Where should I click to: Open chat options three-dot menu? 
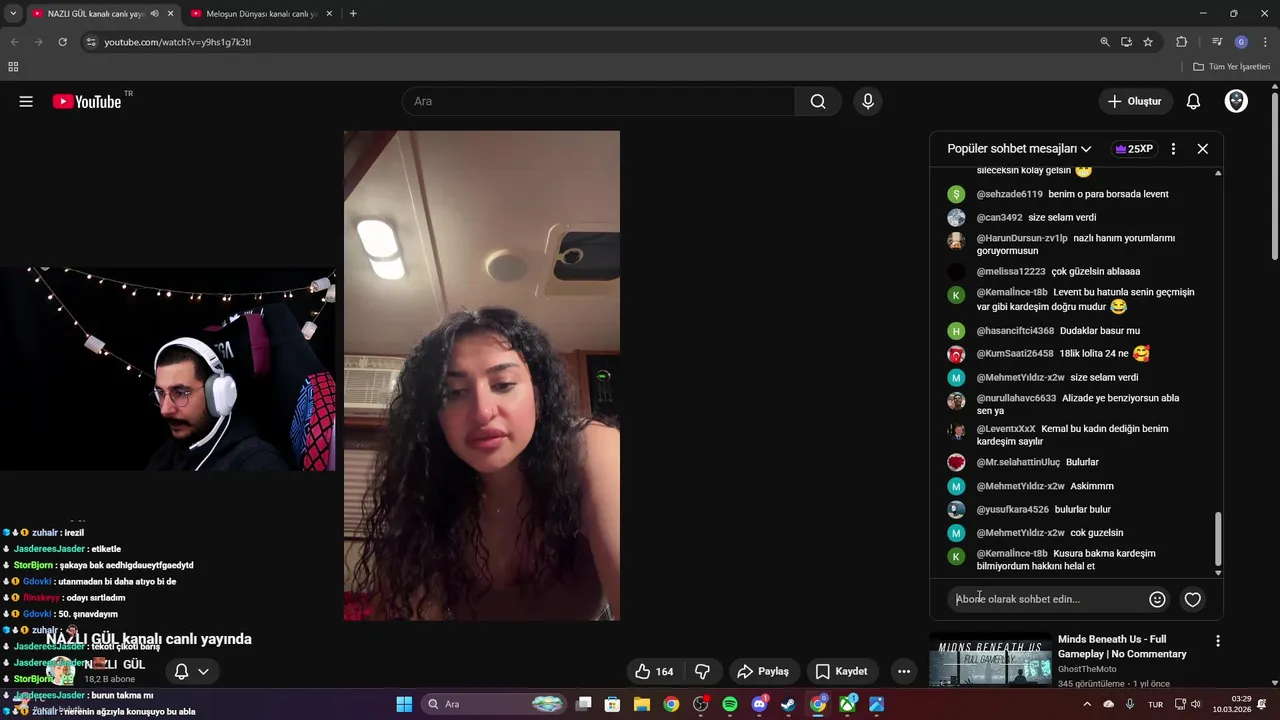click(x=1173, y=148)
